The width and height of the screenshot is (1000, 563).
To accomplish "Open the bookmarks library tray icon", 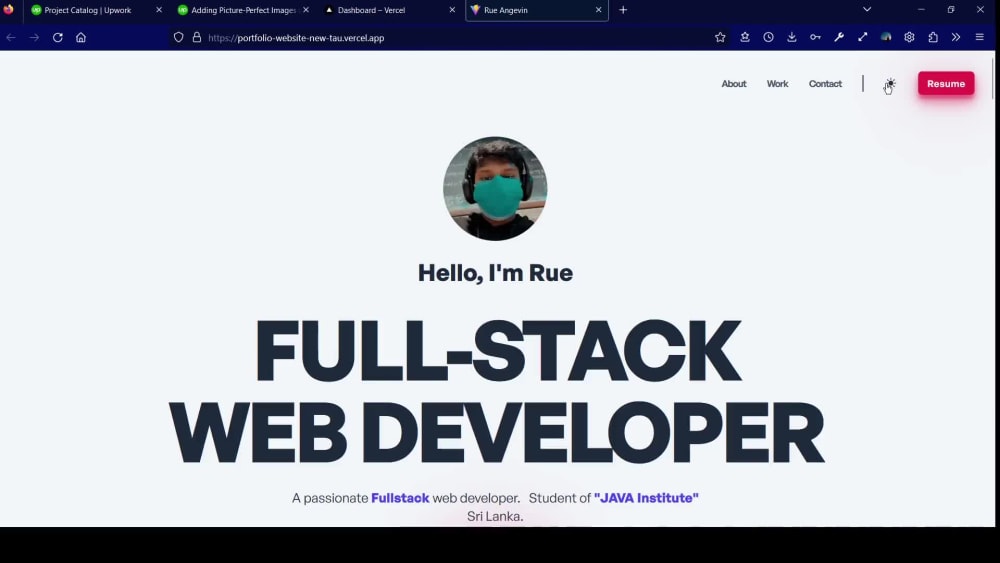I will pyautogui.click(x=744, y=38).
